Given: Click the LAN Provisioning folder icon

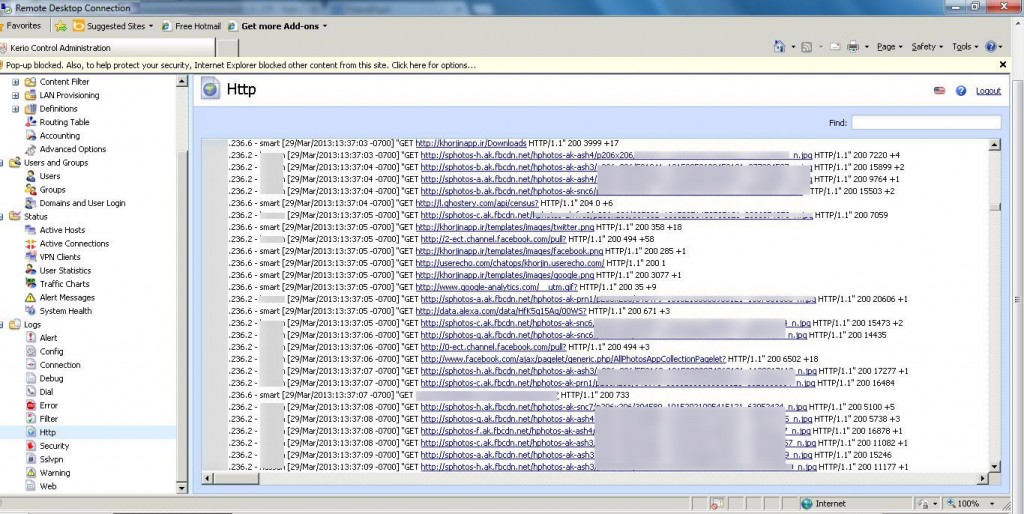Looking at the screenshot, I should [30, 95].
